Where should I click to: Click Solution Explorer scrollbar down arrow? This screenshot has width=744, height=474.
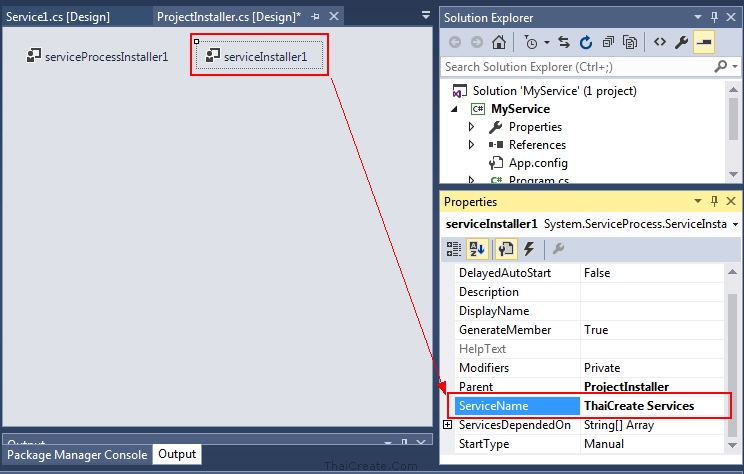pos(733,175)
